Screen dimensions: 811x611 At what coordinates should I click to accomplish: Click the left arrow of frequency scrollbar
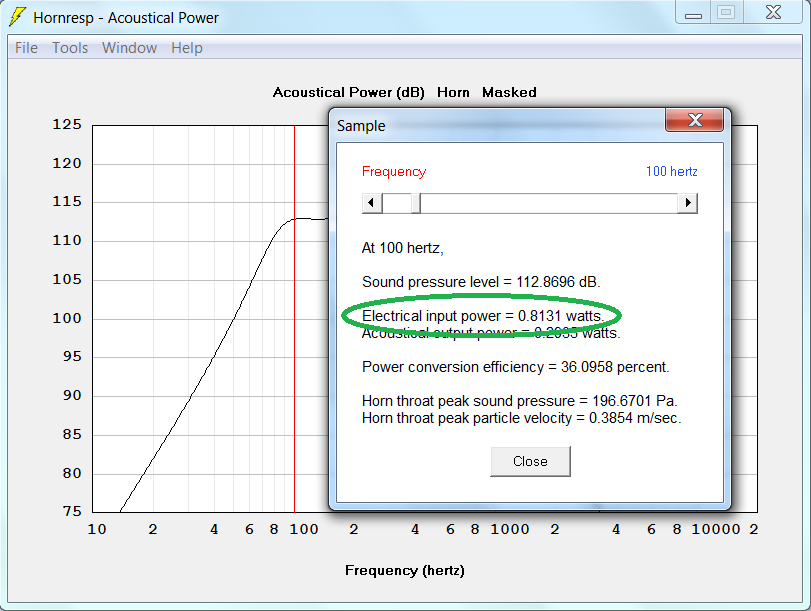[x=371, y=203]
